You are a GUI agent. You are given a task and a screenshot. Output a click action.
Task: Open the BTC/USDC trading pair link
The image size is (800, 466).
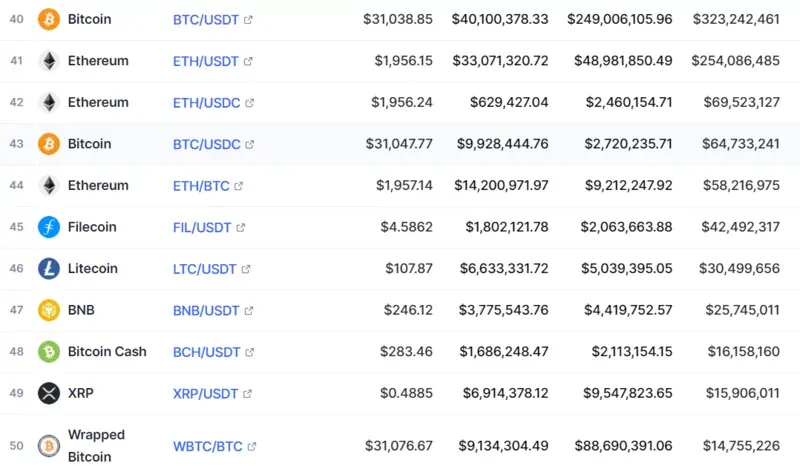point(207,144)
